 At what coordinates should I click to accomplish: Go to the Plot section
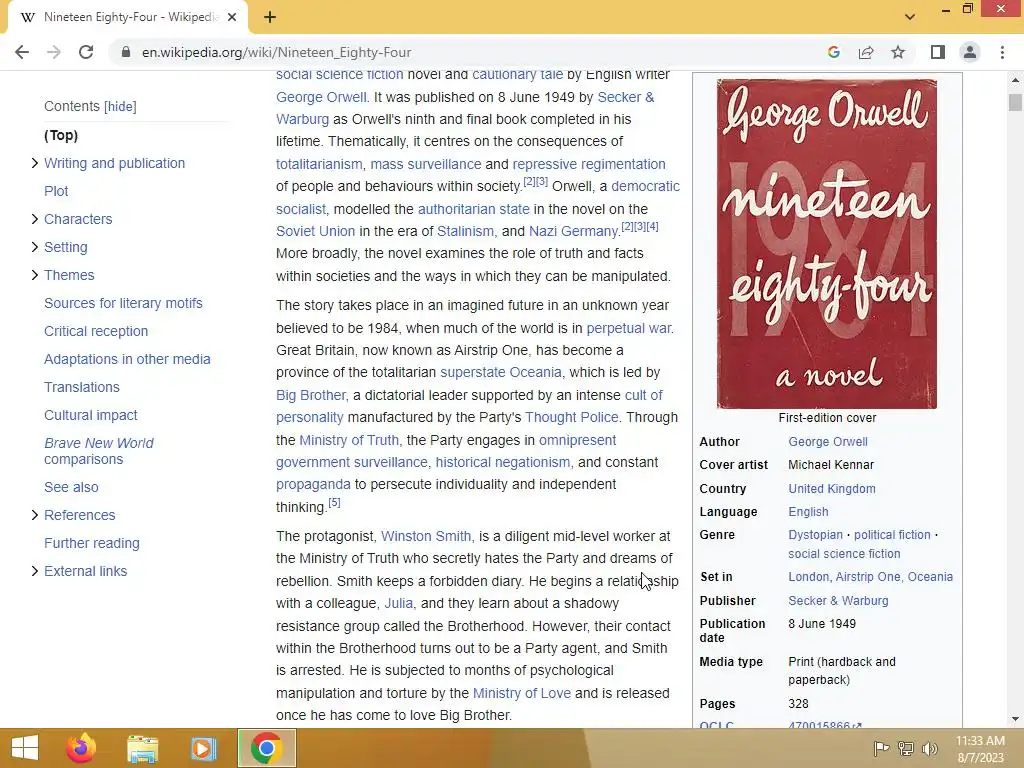56,191
